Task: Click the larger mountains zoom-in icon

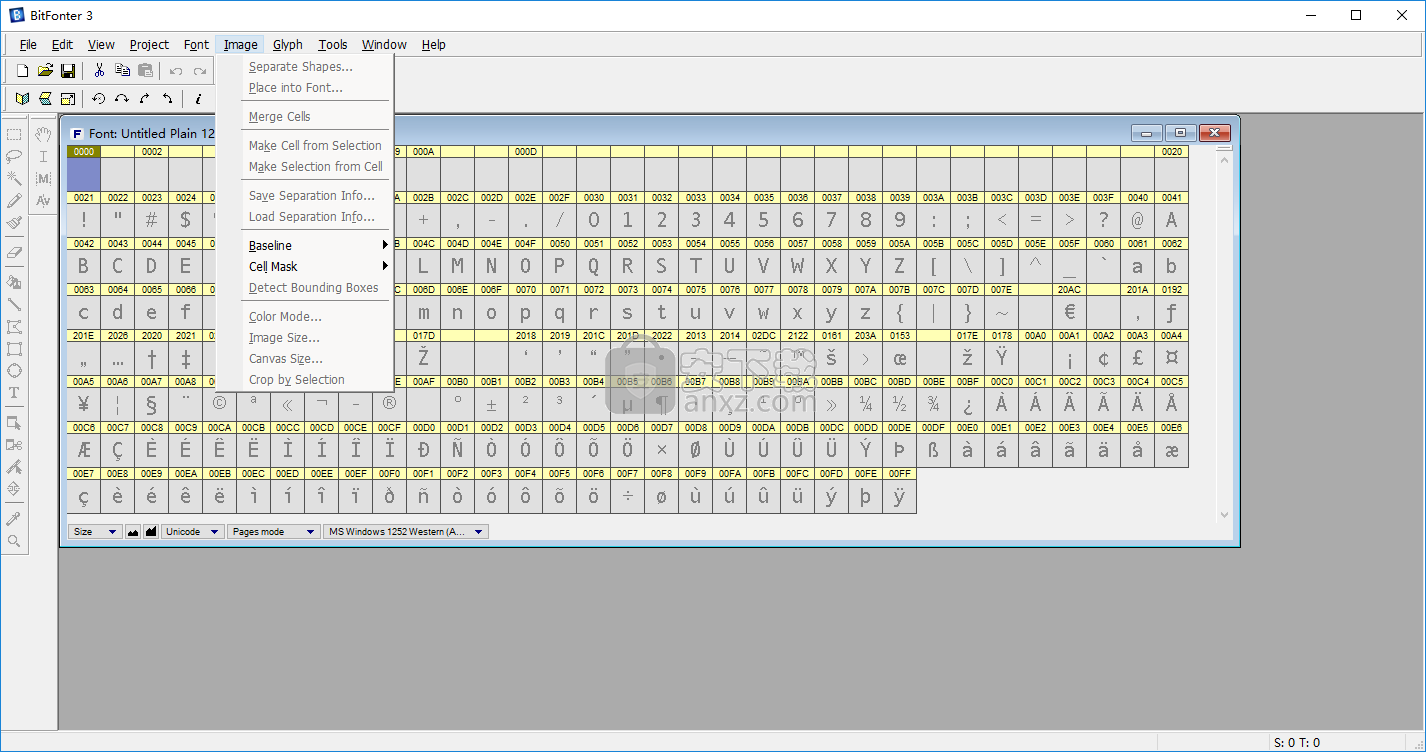Action: tap(151, 532)
